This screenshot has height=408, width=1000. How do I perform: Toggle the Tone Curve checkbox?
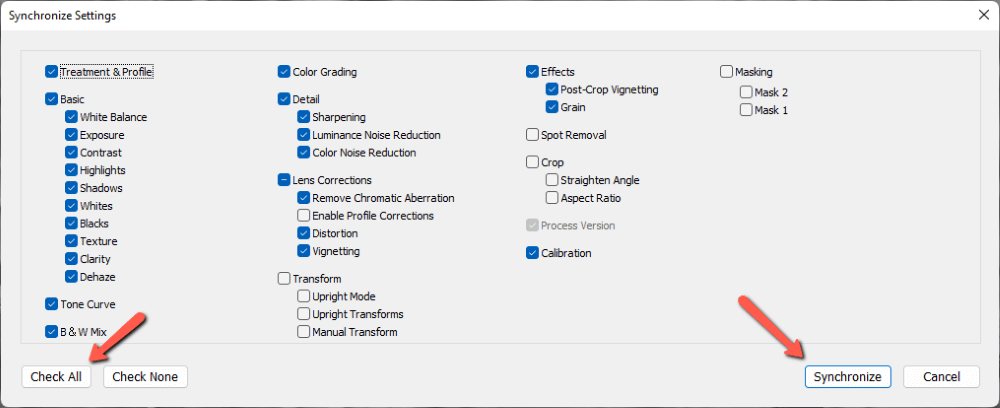52,304
